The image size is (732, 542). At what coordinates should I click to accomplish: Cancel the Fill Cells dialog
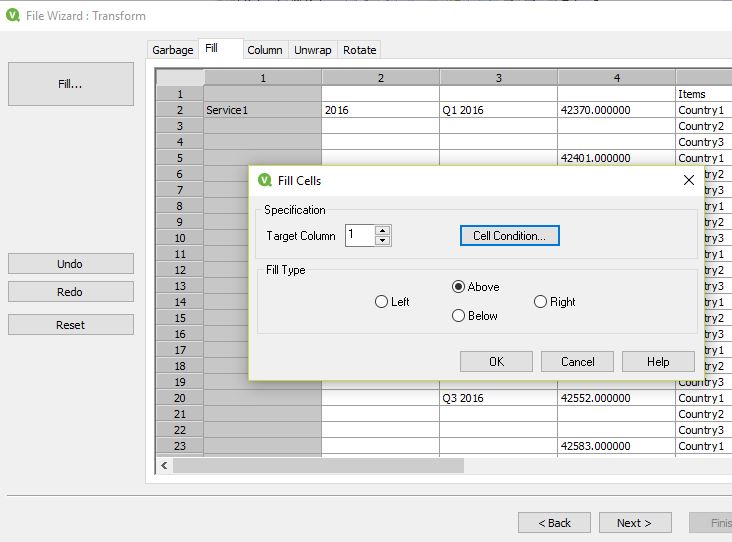tap(577, 362)
